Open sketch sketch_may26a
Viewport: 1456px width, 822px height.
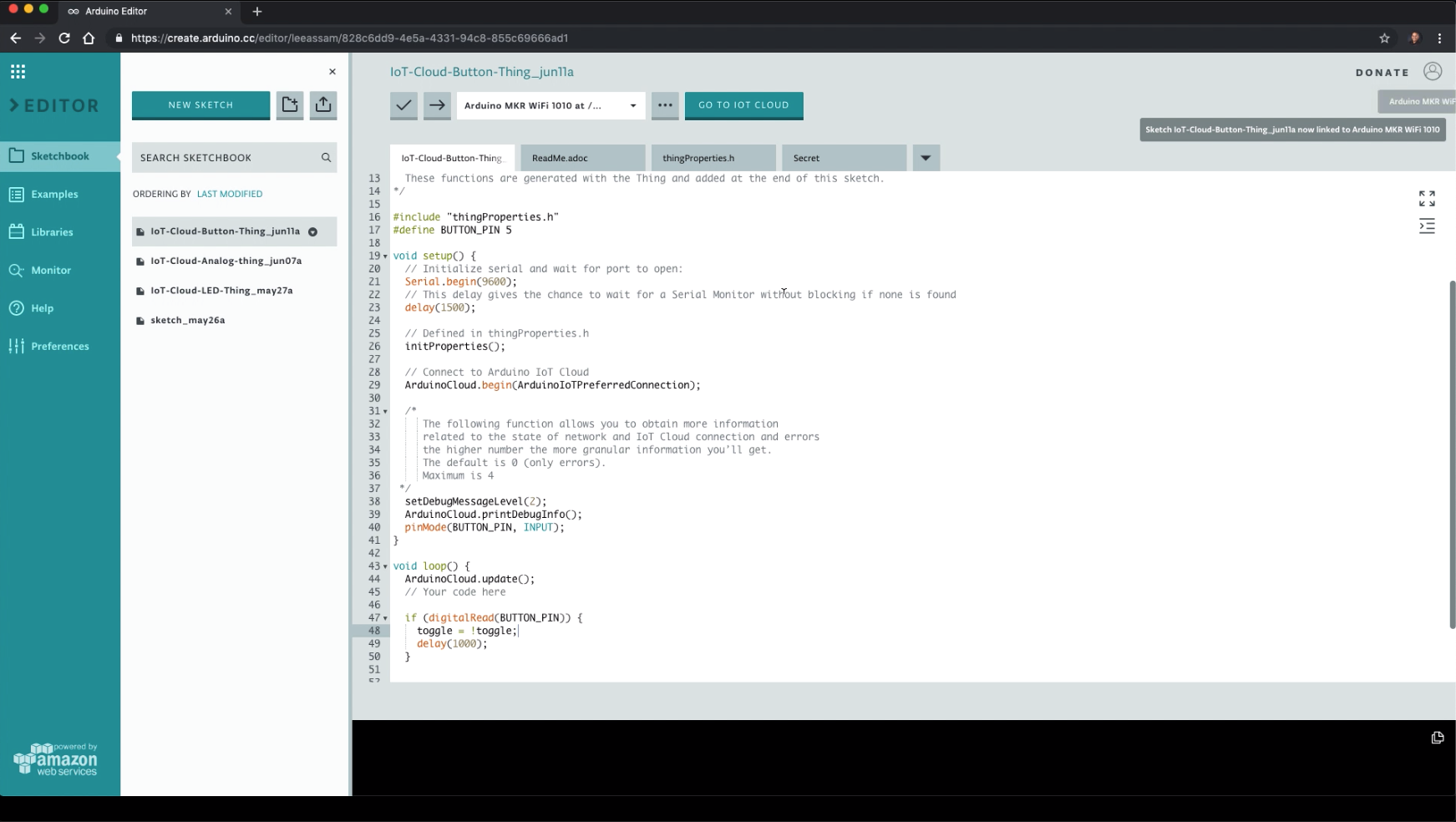pos(187,320)
